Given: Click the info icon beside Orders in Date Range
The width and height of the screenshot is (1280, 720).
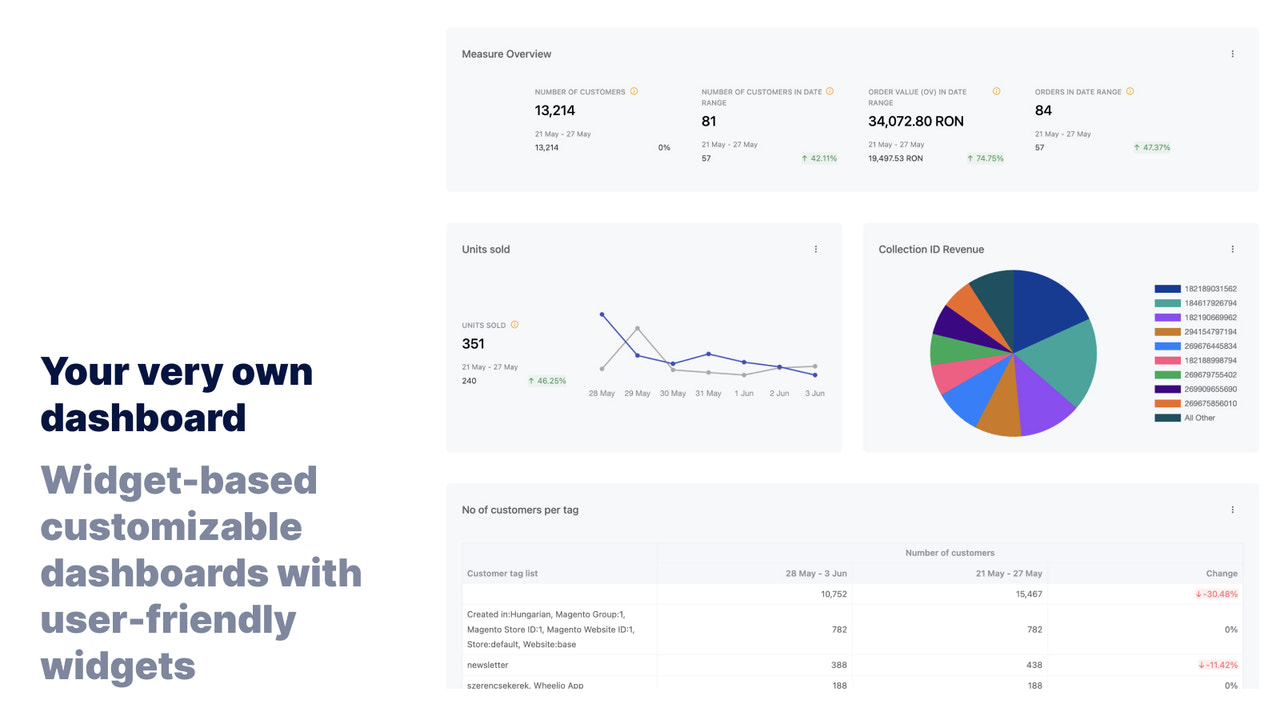Looking at the screenshot, I should coord(1129,91).
